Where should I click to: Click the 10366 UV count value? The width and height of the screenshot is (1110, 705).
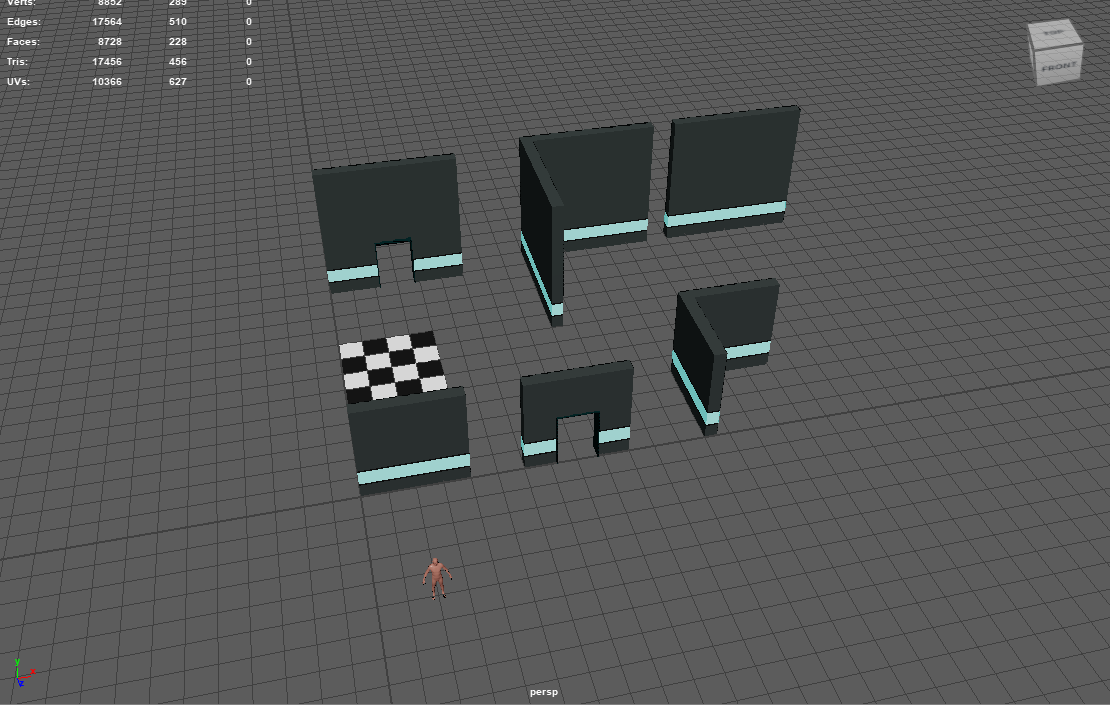coord(107,81)
